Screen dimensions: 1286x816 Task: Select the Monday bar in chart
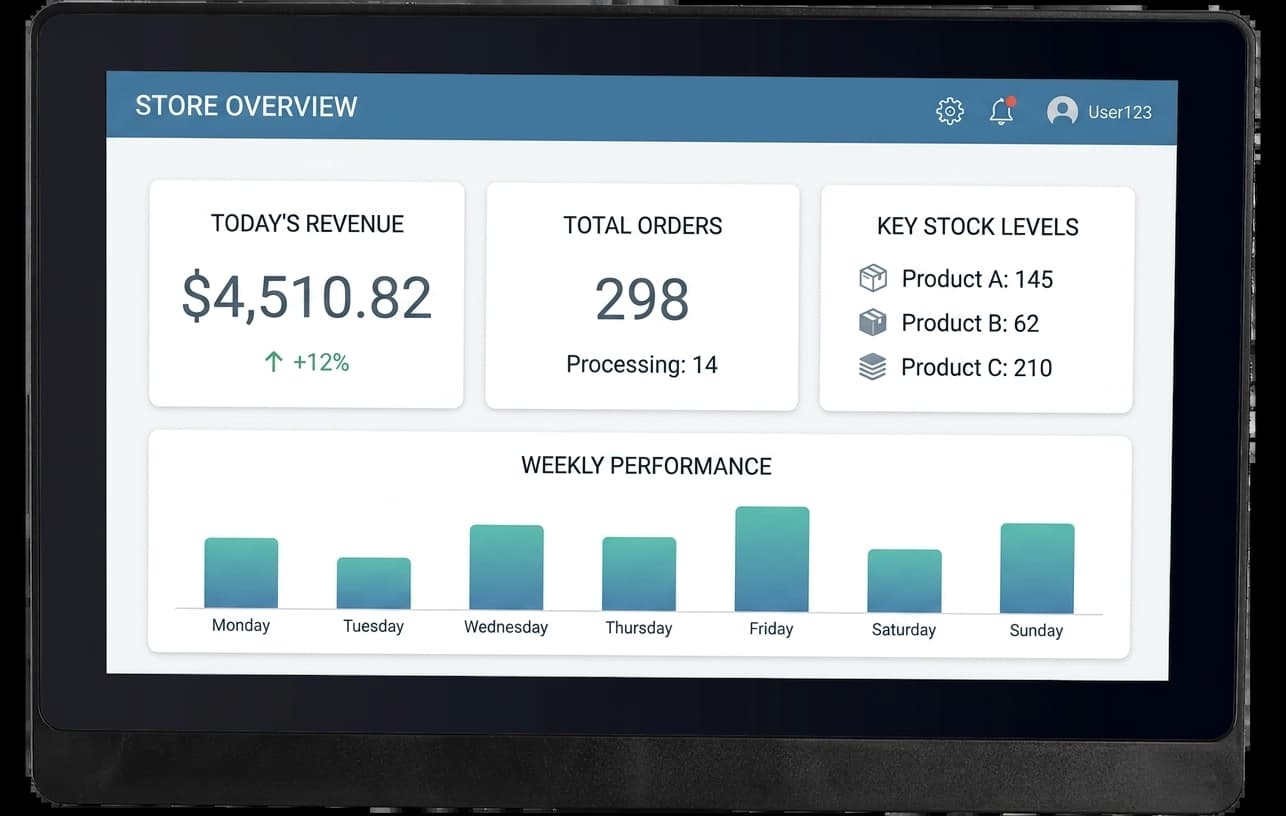[x=241, y=573]
